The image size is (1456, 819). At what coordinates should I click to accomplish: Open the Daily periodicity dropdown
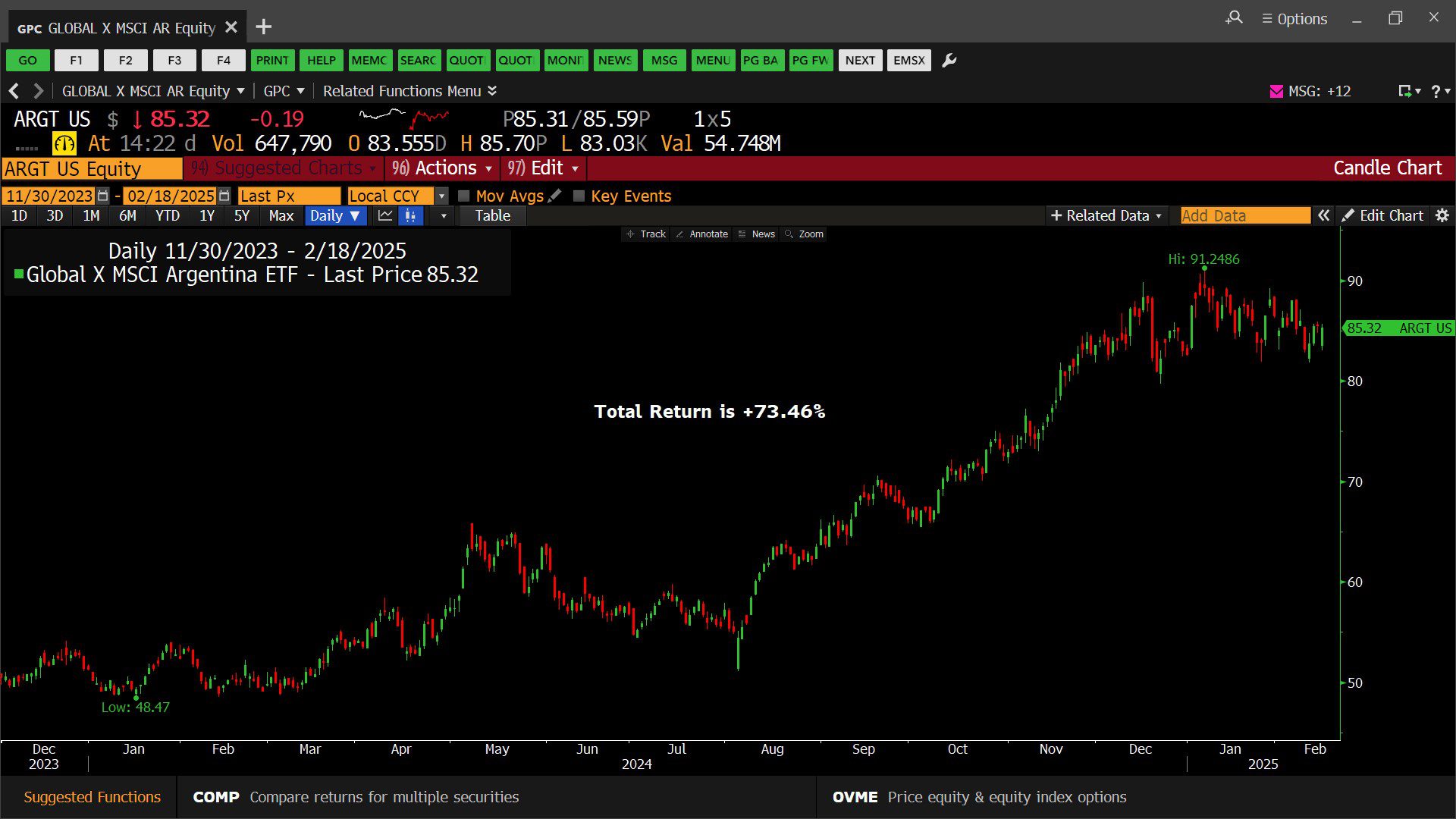[335, 216]
